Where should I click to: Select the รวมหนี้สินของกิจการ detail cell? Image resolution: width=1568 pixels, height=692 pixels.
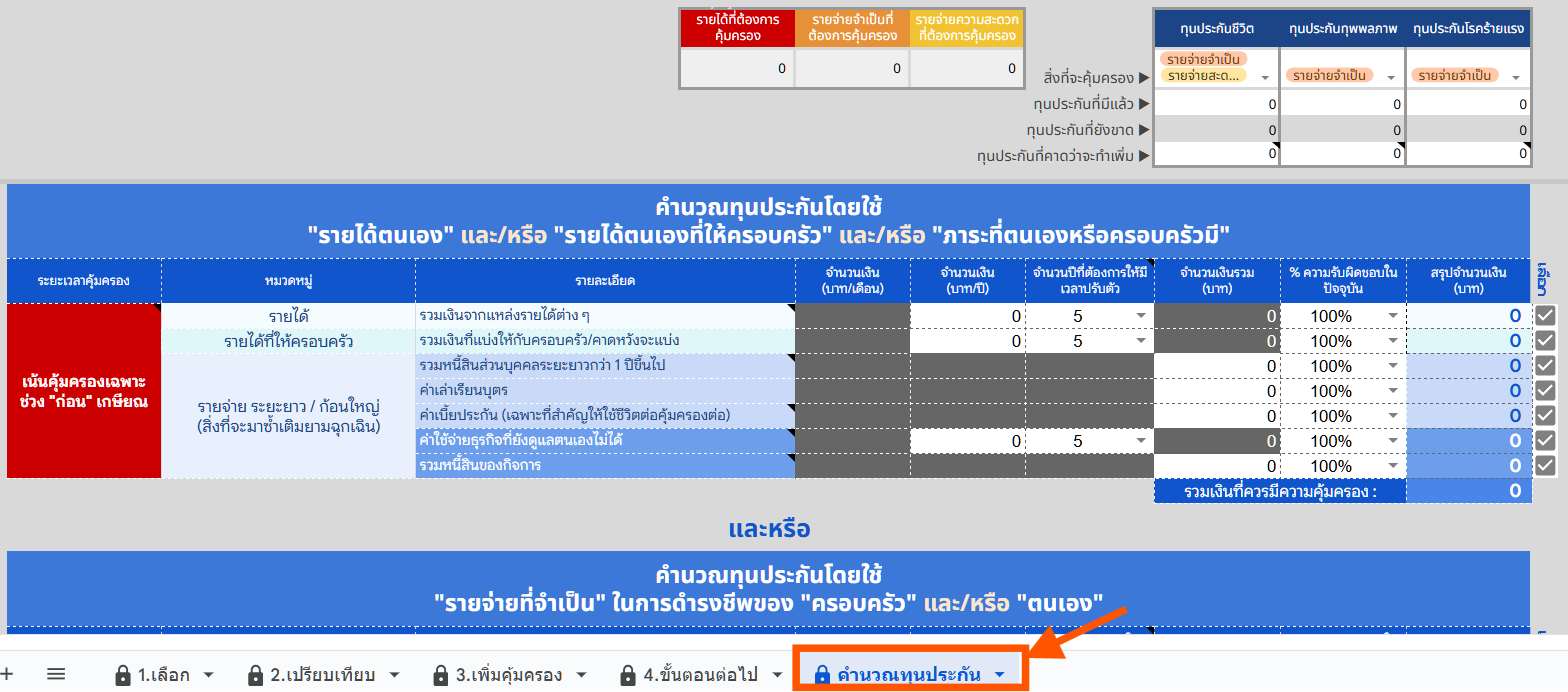[605, 466]
